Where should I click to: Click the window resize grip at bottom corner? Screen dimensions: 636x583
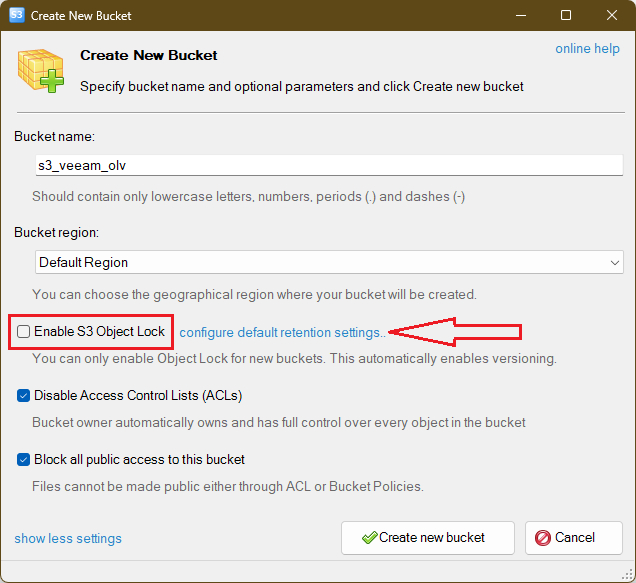coord(628,574)
